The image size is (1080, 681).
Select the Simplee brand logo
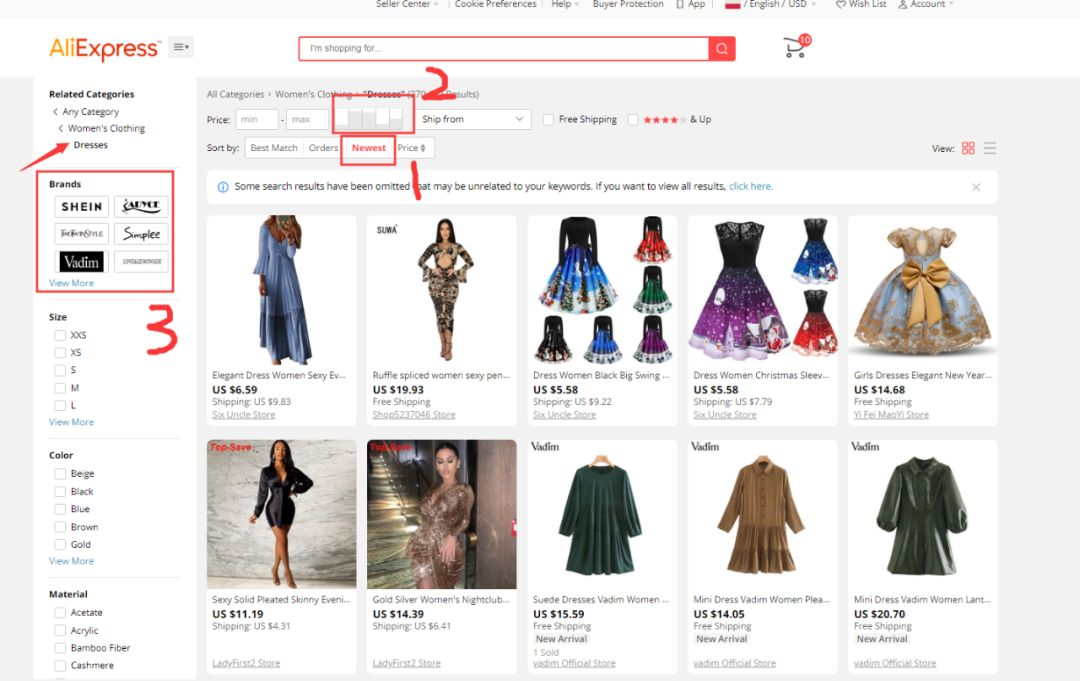pyautogui.click(x=141, y=234)
